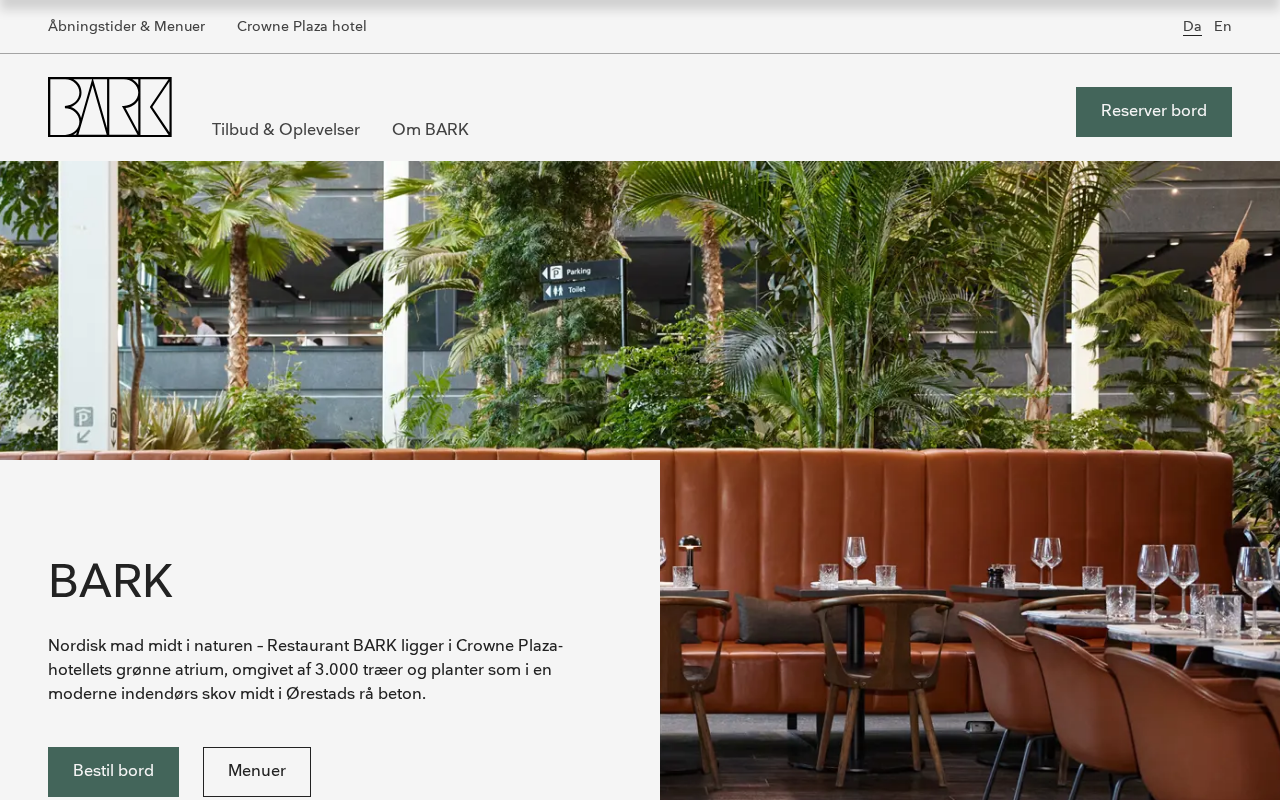Screen dimensions: 1280x800
Task: Click the green Bestil bord button
Action: pos(113,772)
